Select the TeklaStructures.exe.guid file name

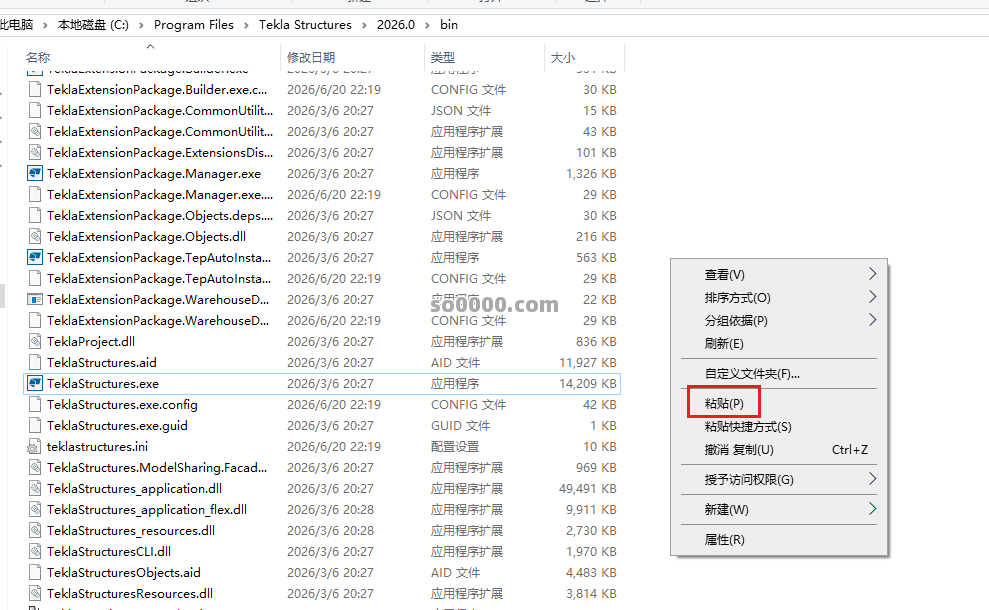117,426
